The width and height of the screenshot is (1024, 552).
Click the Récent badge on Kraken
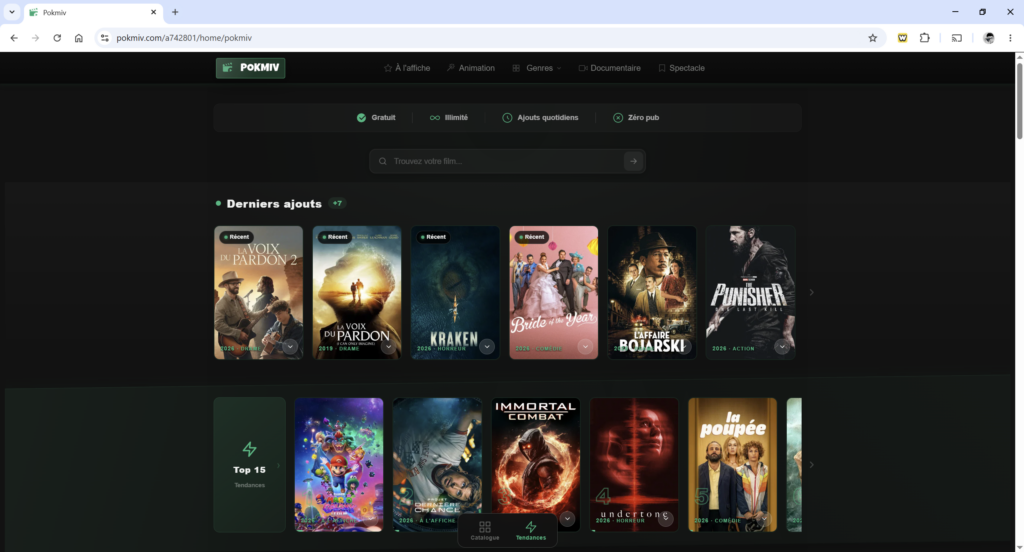(x=435, y=237)
